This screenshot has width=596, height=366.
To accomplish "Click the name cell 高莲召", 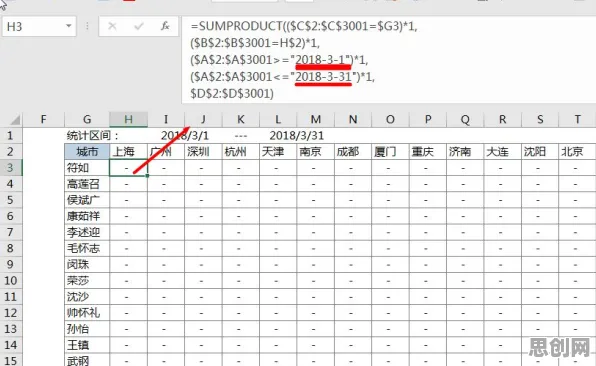I will [87, 184].
